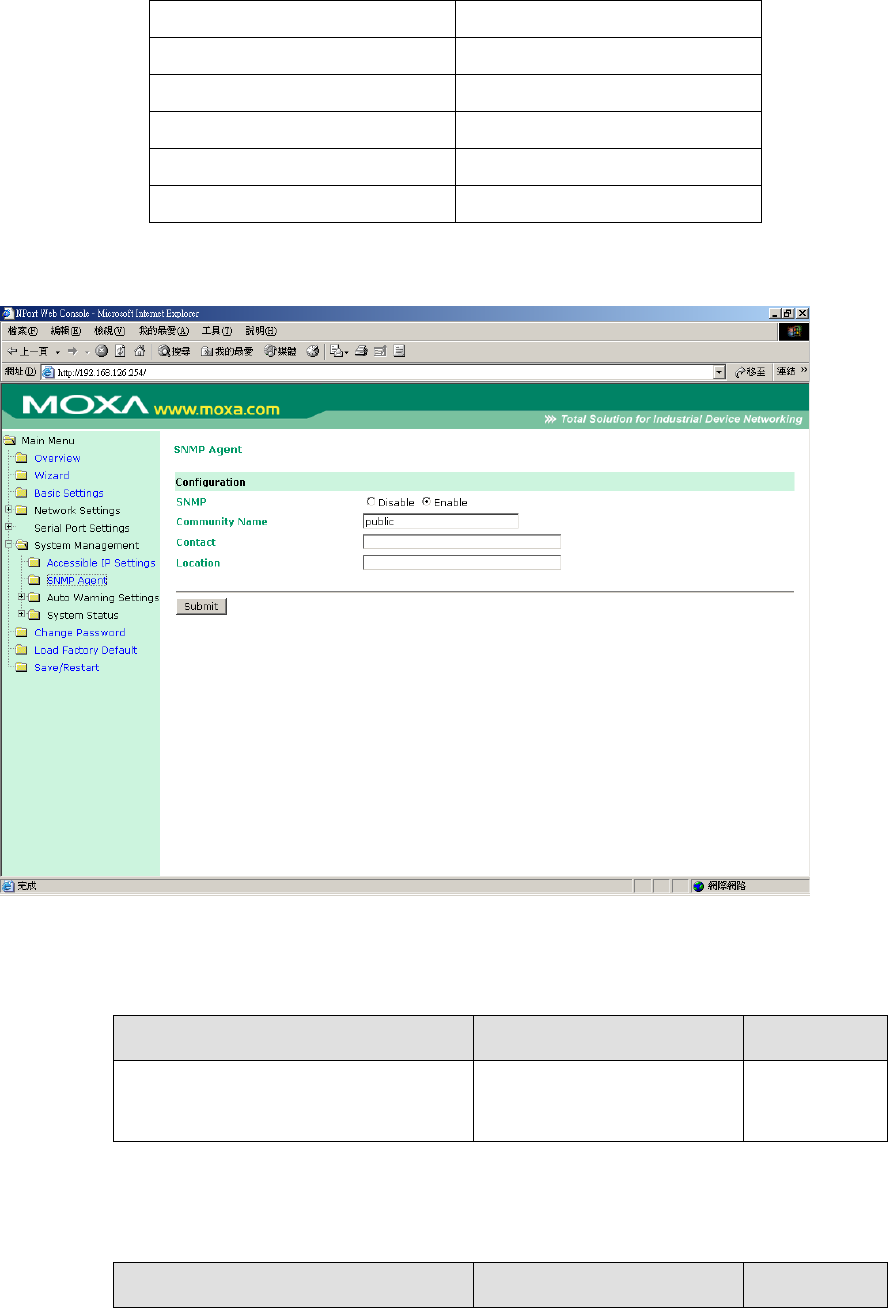Click the Mail toolbar icon
Viewport: 888px width, 1308px height.
(x=337, y=351)
